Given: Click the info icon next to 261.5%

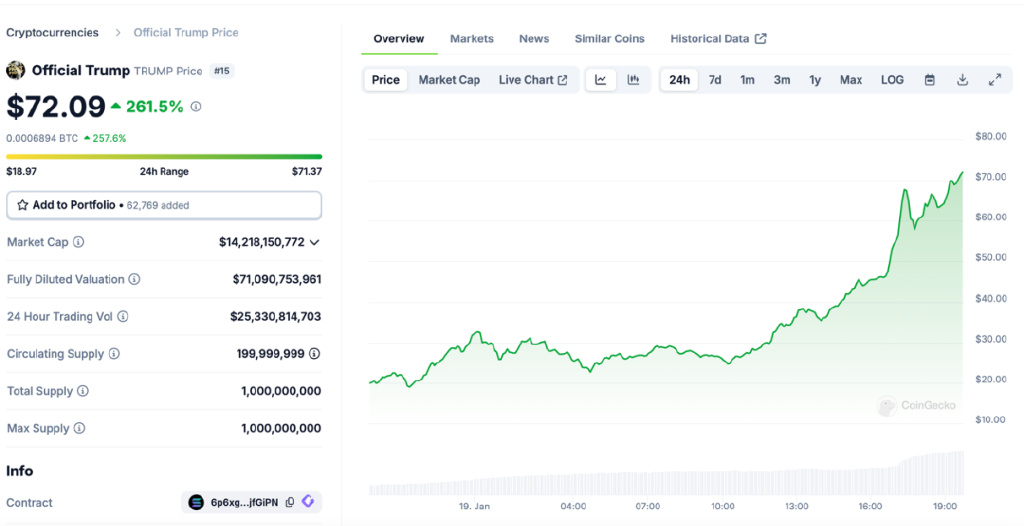Looking at the screenshot, I should tap(196, 107).
